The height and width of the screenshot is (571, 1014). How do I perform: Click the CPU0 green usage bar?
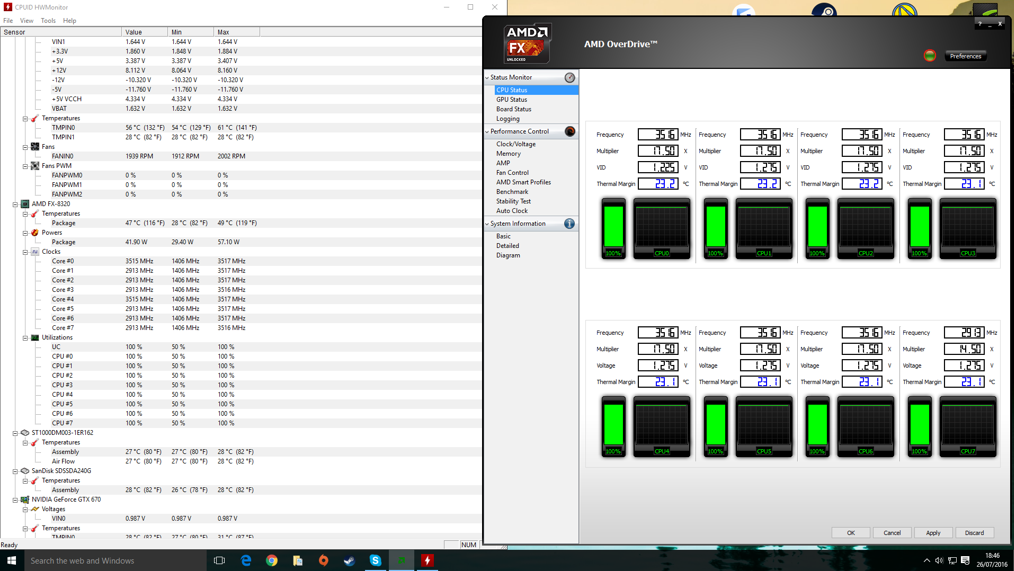[x=613, y=228]
